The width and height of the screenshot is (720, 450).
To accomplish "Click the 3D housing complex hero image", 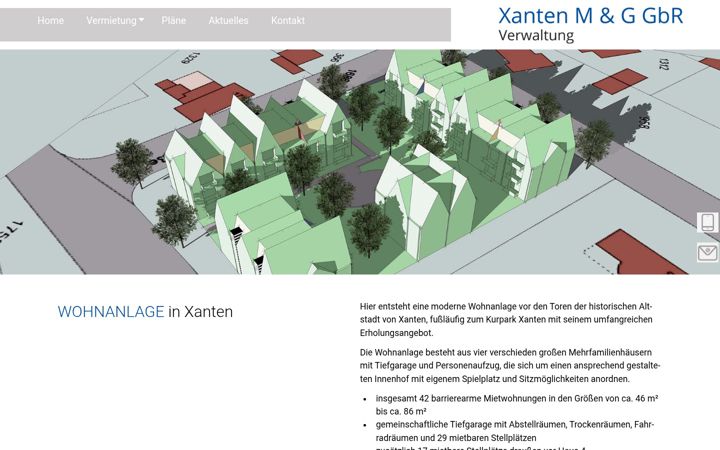I will coord(360,162).
